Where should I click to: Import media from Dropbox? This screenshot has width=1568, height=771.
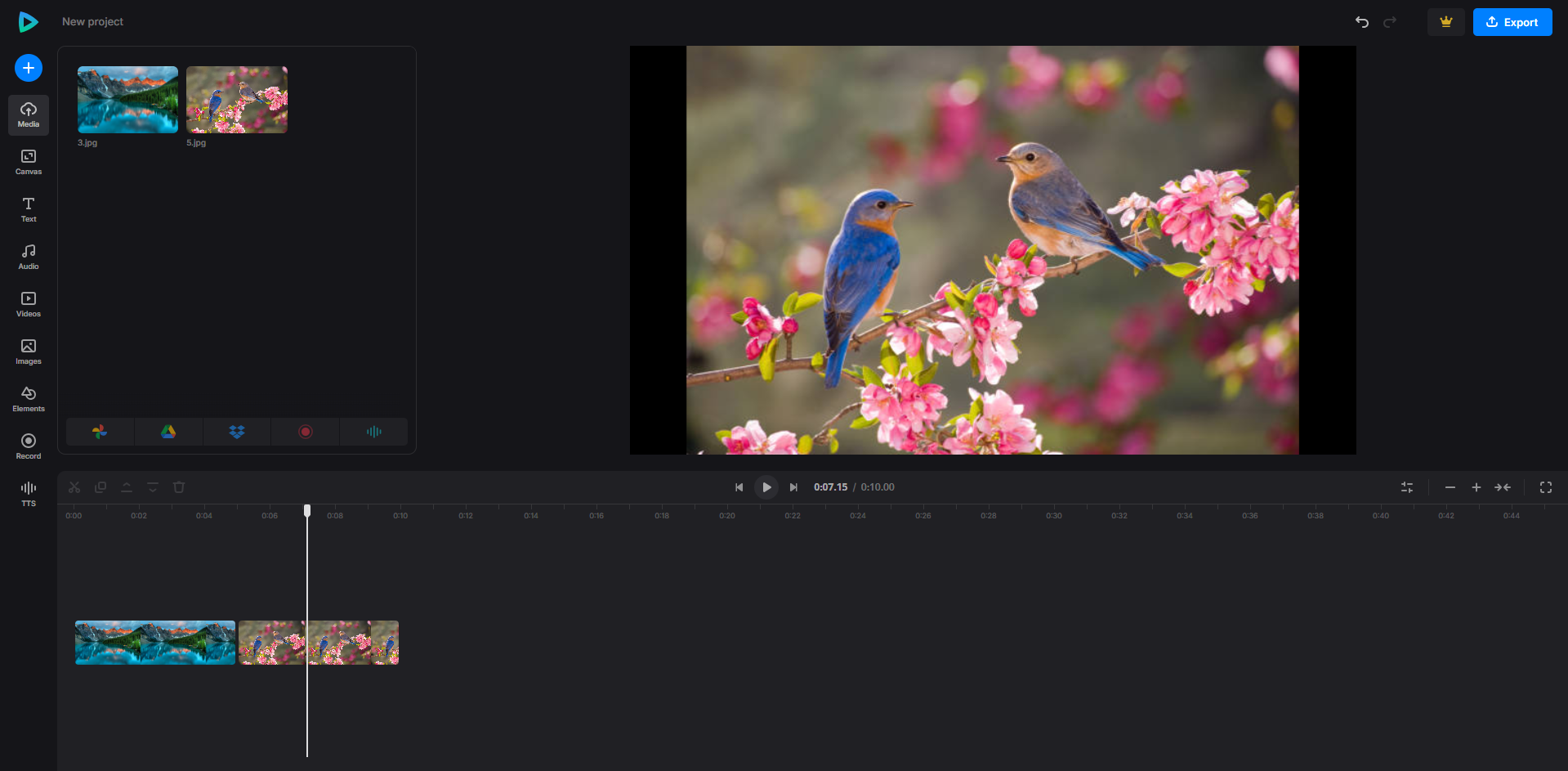236,431
